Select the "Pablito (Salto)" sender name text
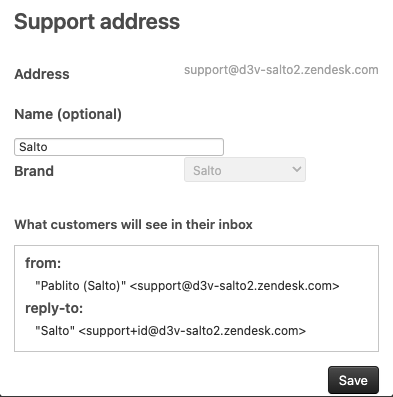Image resolution: width=393 pixels, height=397 pixels. [81, 286]
